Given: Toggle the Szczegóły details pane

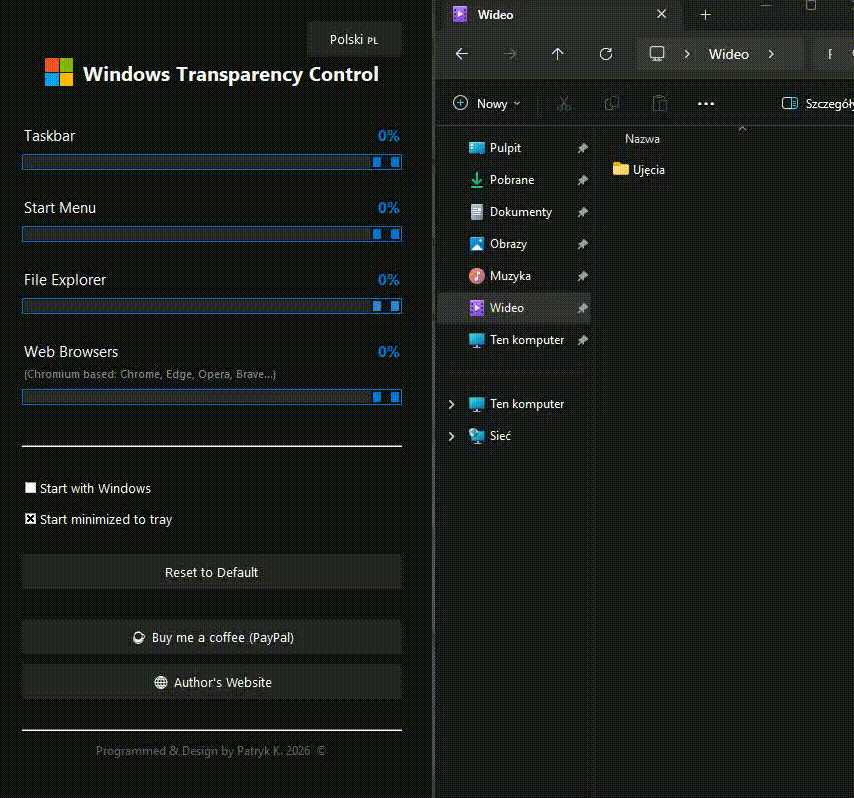Looking at the screenshot, I should [819, 103].
